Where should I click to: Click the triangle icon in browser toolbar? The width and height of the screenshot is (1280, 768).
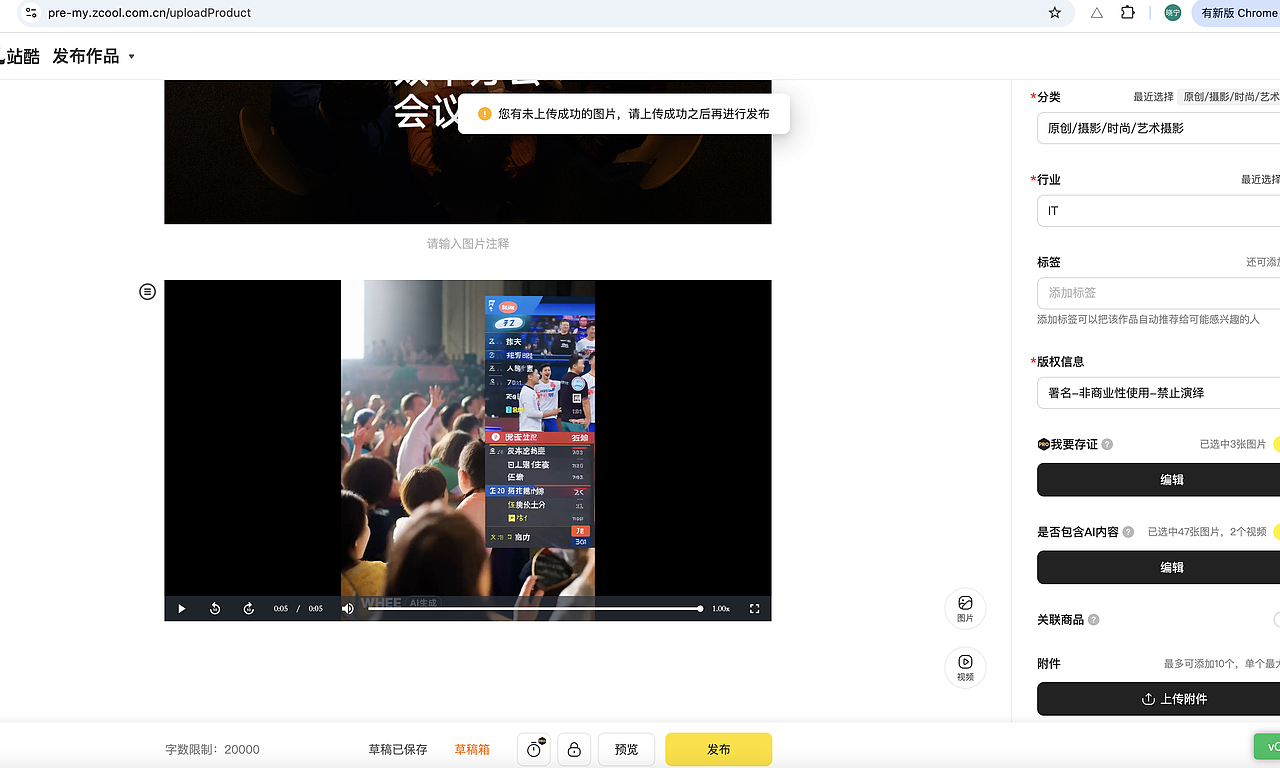tap(1097, 13)
